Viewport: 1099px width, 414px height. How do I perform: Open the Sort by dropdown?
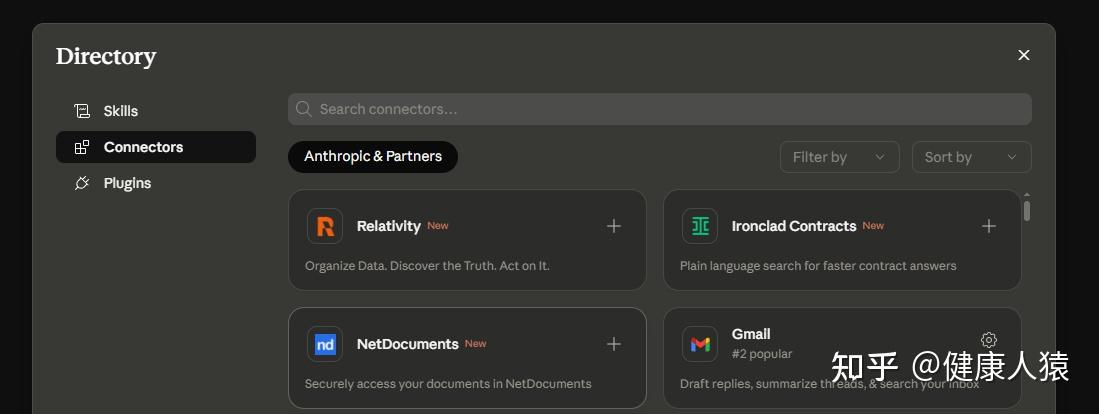tap(971, 157)
